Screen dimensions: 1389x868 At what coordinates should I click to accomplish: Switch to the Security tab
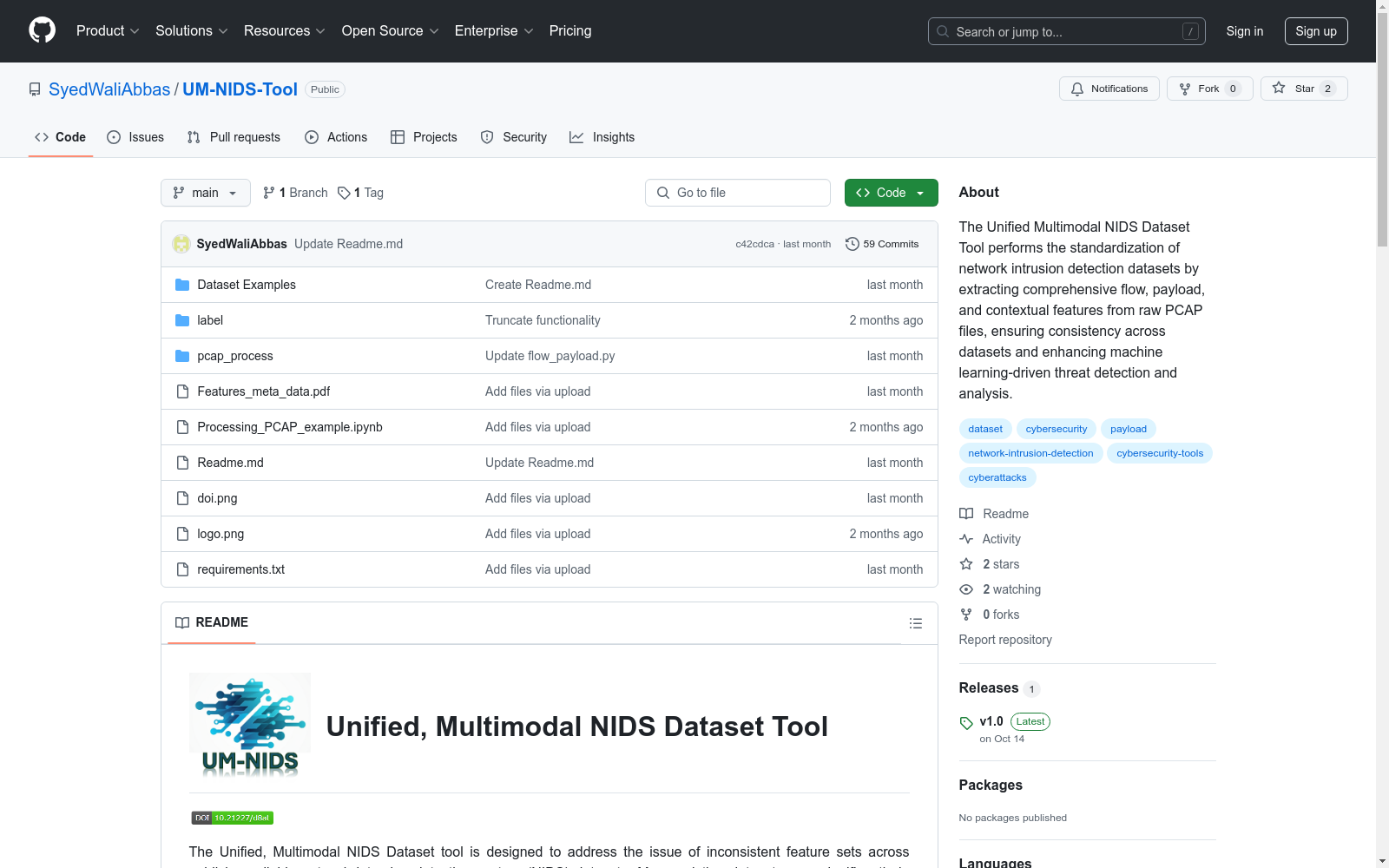(x=514, y=137)
